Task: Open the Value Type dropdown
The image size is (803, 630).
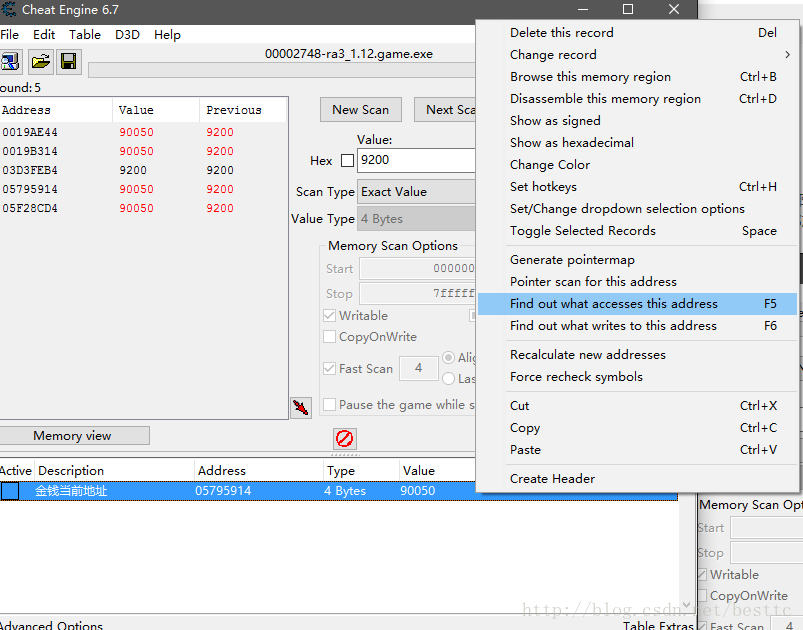Action: (416, 219)
